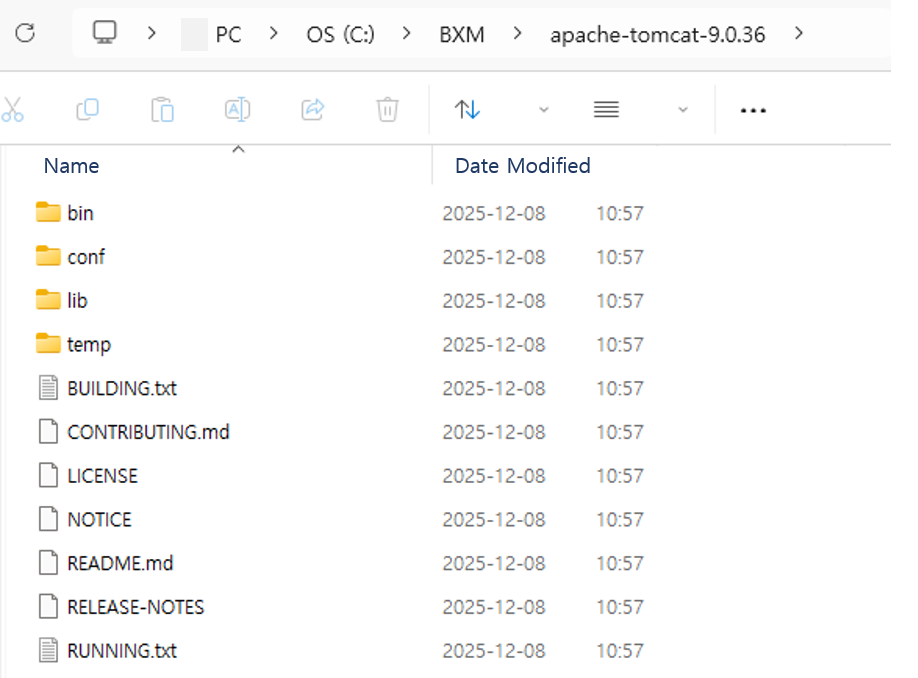Click the Cut scissors icon
Screen dimensions: 918x678
coord(13,109)
